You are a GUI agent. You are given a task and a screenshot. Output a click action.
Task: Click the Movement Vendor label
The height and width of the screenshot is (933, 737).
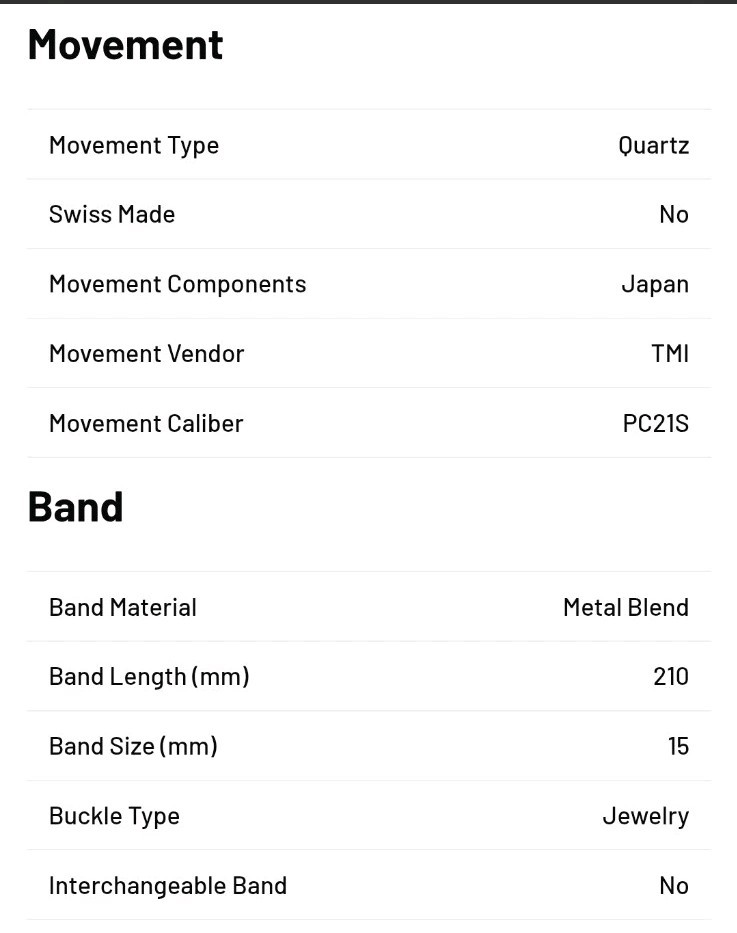146,353
